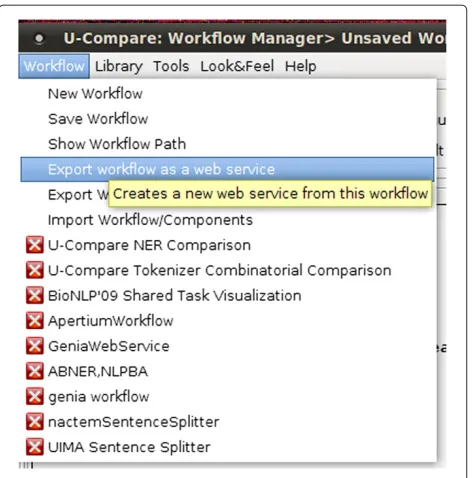474x478 pixels.
Task: Click the red X icon beside ApertiumWorkflow
Action: (x=35, y=321)
